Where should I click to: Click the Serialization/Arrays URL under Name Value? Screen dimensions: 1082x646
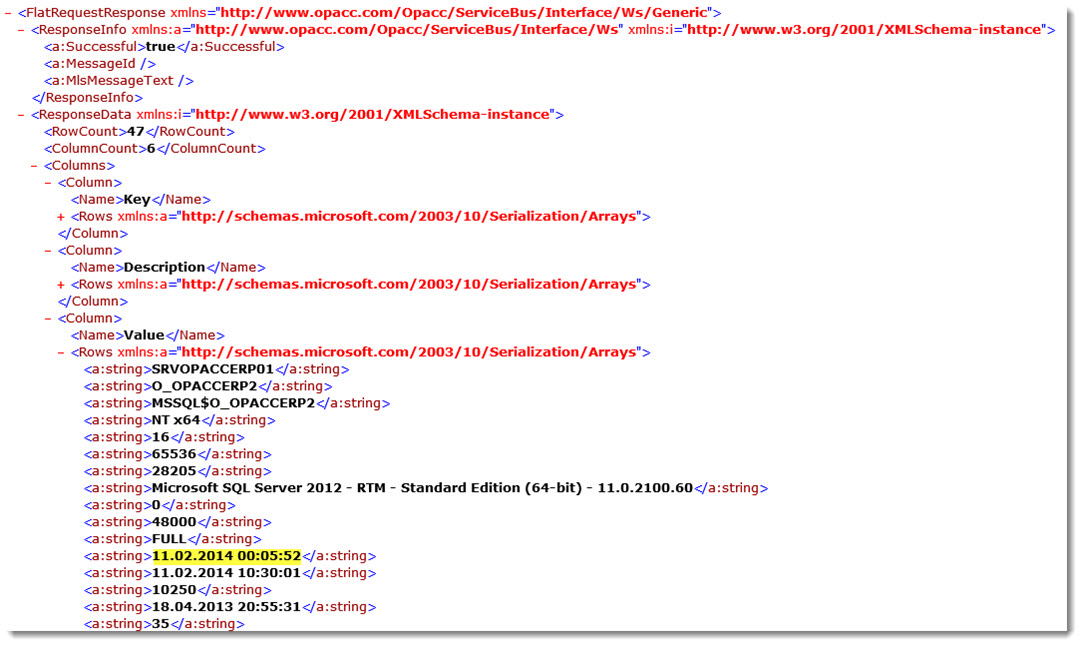click(409, 352)
